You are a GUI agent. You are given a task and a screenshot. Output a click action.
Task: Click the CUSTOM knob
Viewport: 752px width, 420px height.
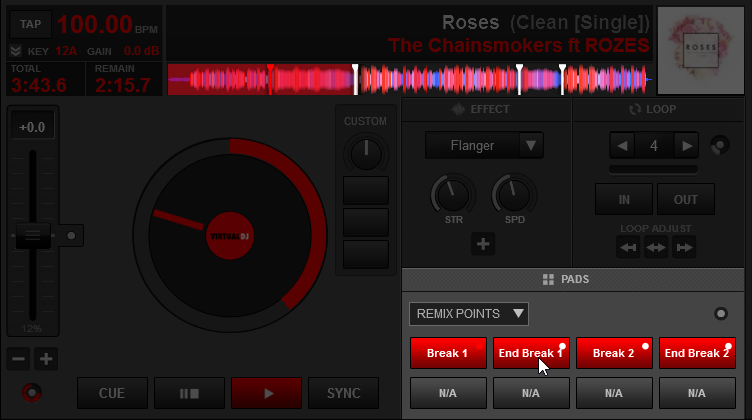pos(366,154)
